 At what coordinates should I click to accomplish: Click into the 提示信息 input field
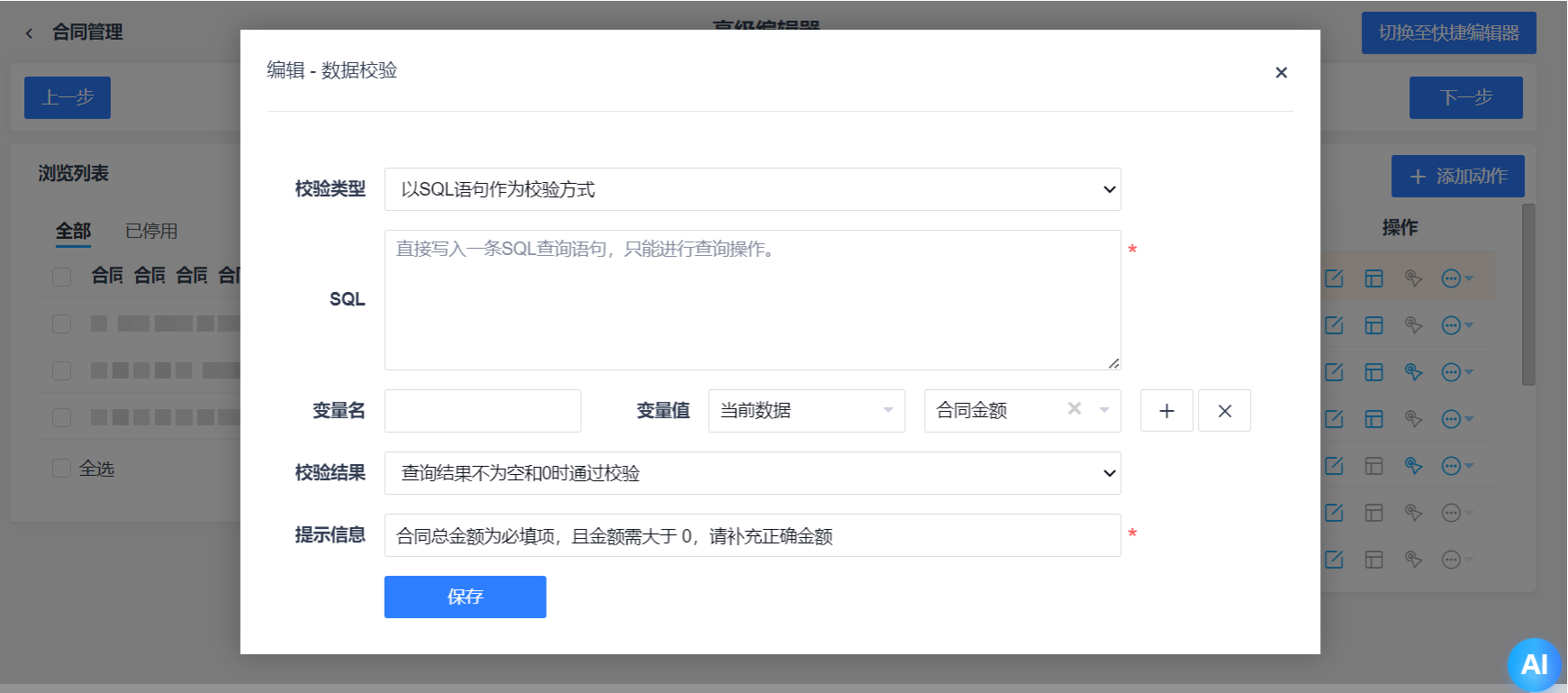pyautogui.click(x=752, y=535)
